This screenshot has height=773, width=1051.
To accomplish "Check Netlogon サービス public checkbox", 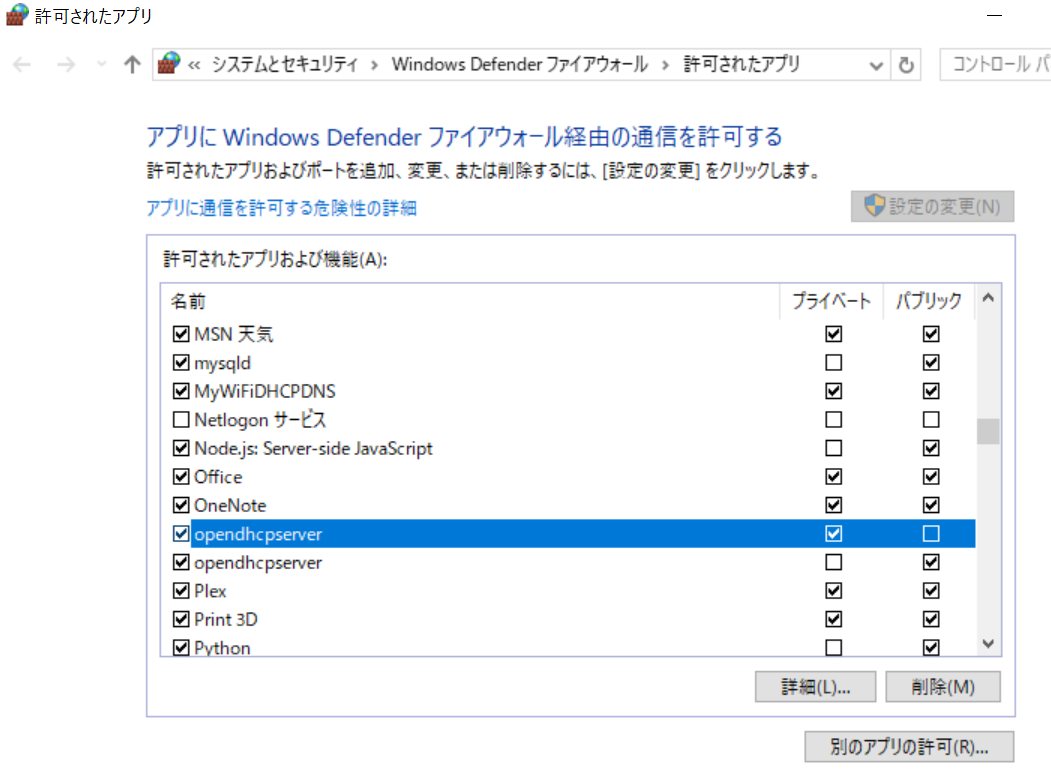I will pyautogui.click(x=931, y=420).
